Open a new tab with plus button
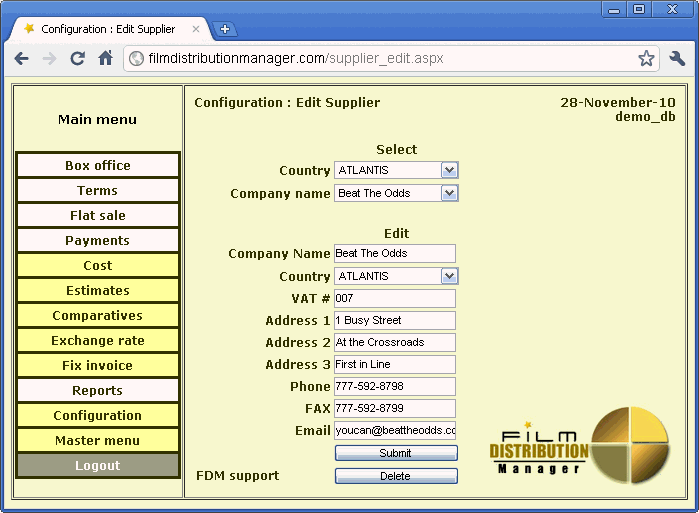 pos(225,29)
